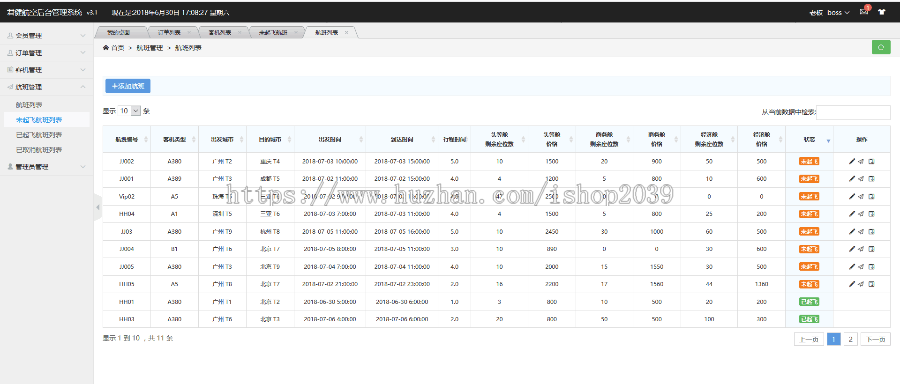
Task: Click the table search input field
Action: click(854, 113)
